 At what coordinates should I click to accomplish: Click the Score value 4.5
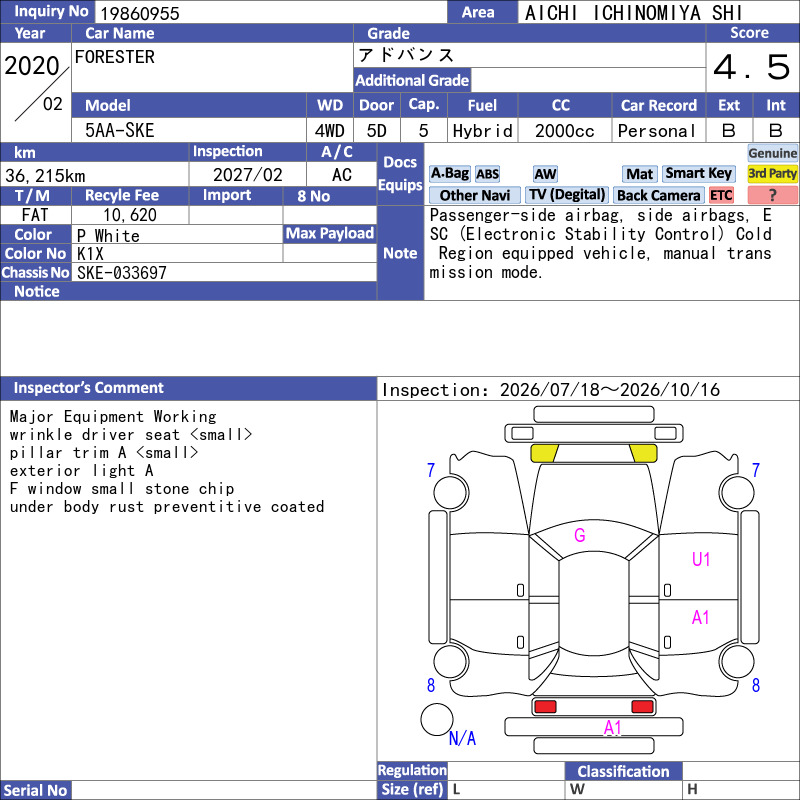pos(752,67)
